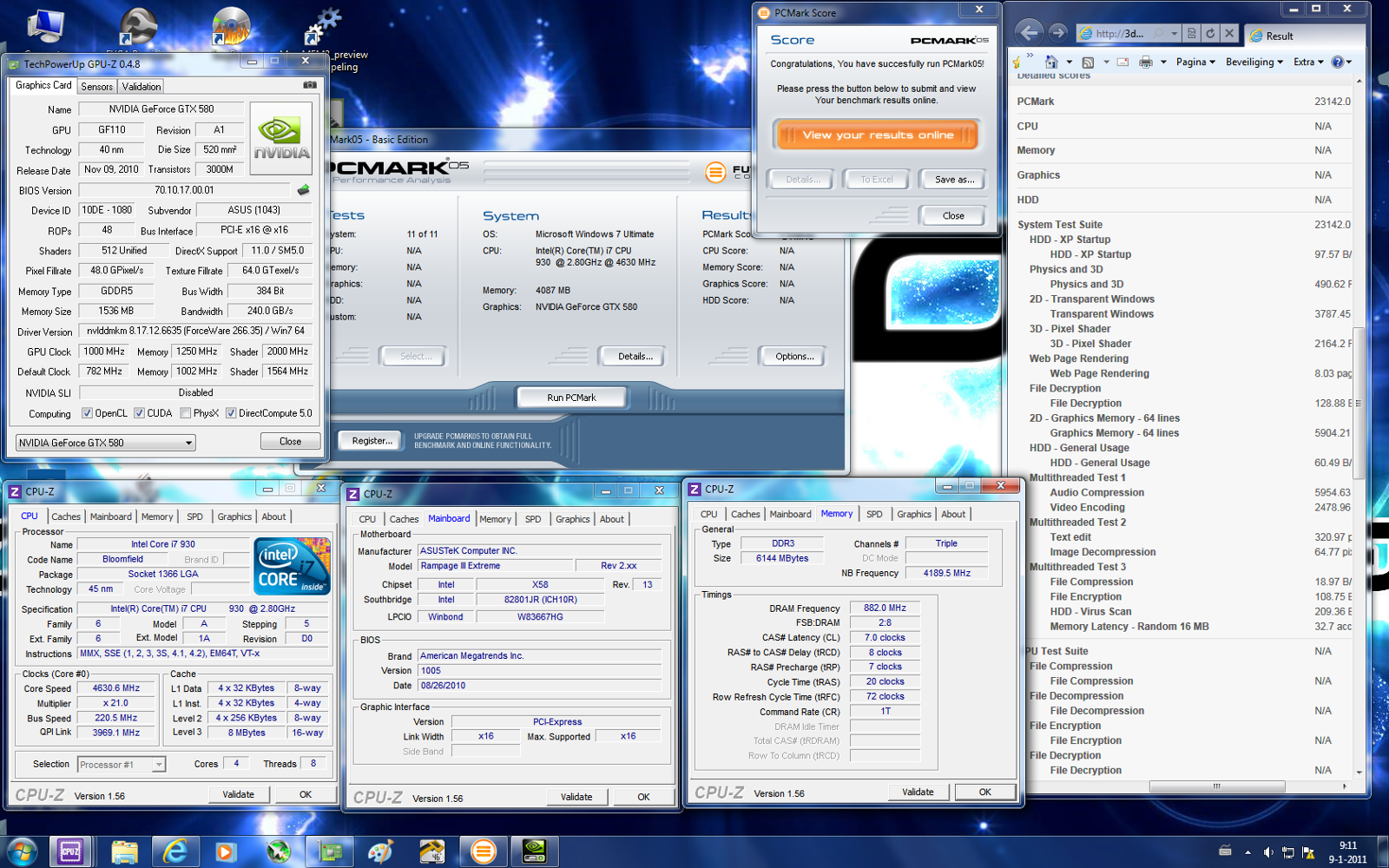Show hidden tray icons arrow

coord(1247,852)
